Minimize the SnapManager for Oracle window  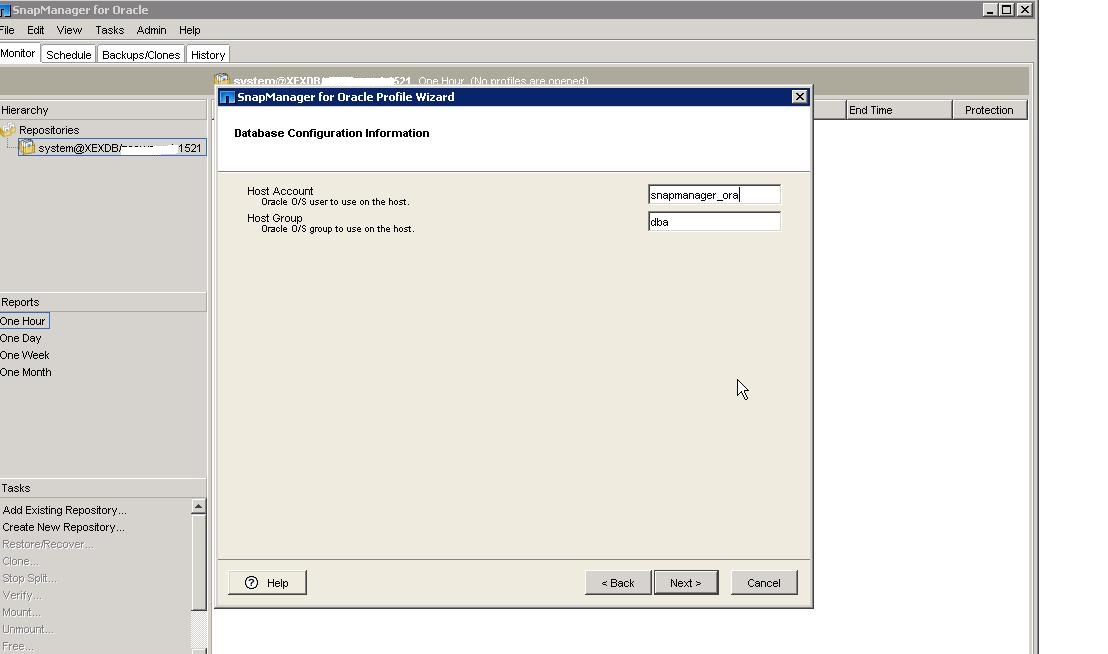pyautogui.click(x=989, y=9)
